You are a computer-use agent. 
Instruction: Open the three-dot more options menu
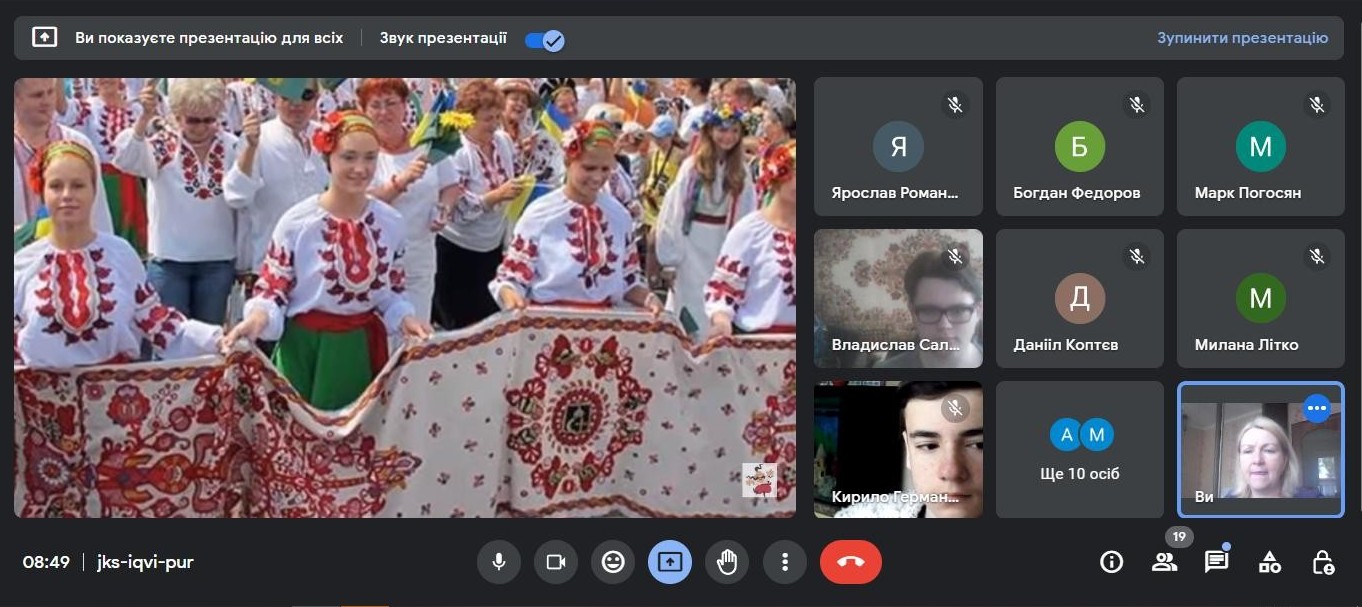tap(785, 562)
